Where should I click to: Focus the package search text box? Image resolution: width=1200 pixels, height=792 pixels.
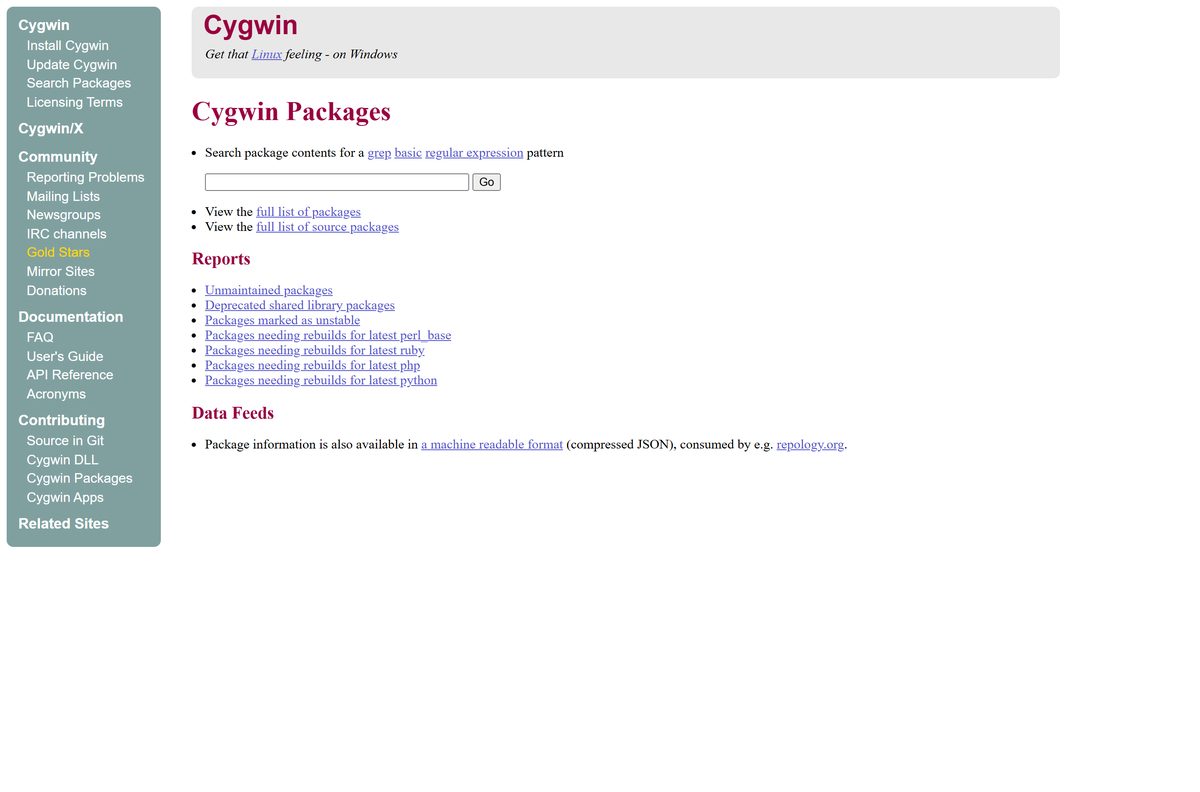pyautogui.click(x=337, y=182)
